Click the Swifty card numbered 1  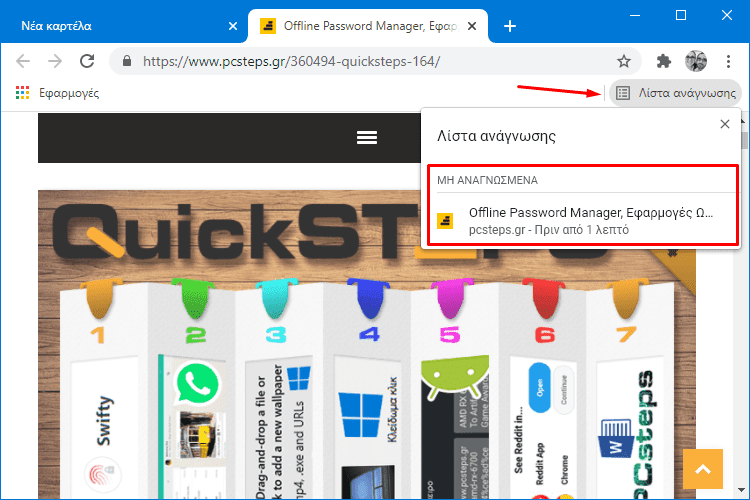point(104,392)
